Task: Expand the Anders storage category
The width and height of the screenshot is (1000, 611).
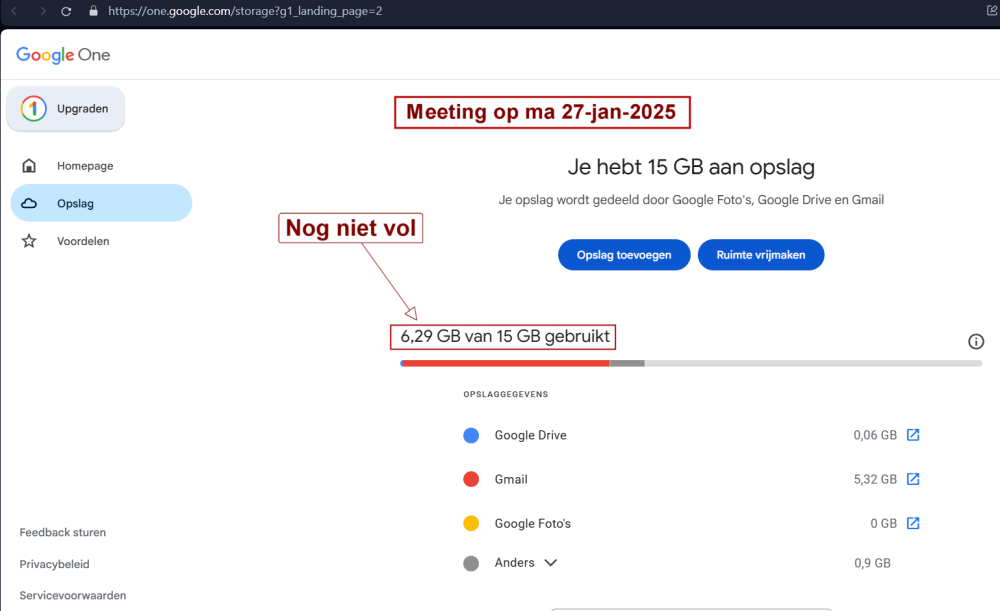Action: [552, 562]
